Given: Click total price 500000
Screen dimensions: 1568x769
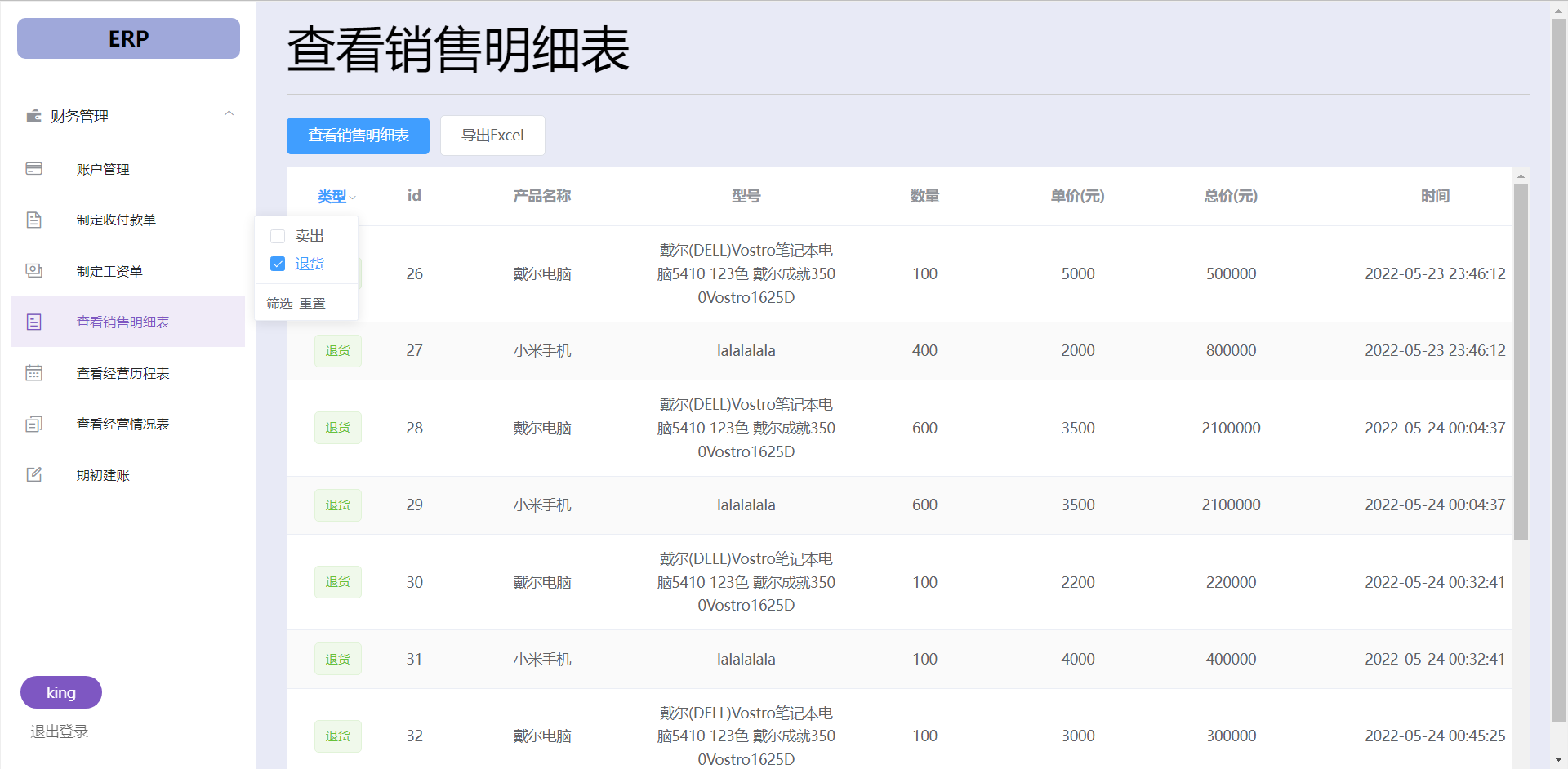Looking at the screenshot, I should point(1232,274).
